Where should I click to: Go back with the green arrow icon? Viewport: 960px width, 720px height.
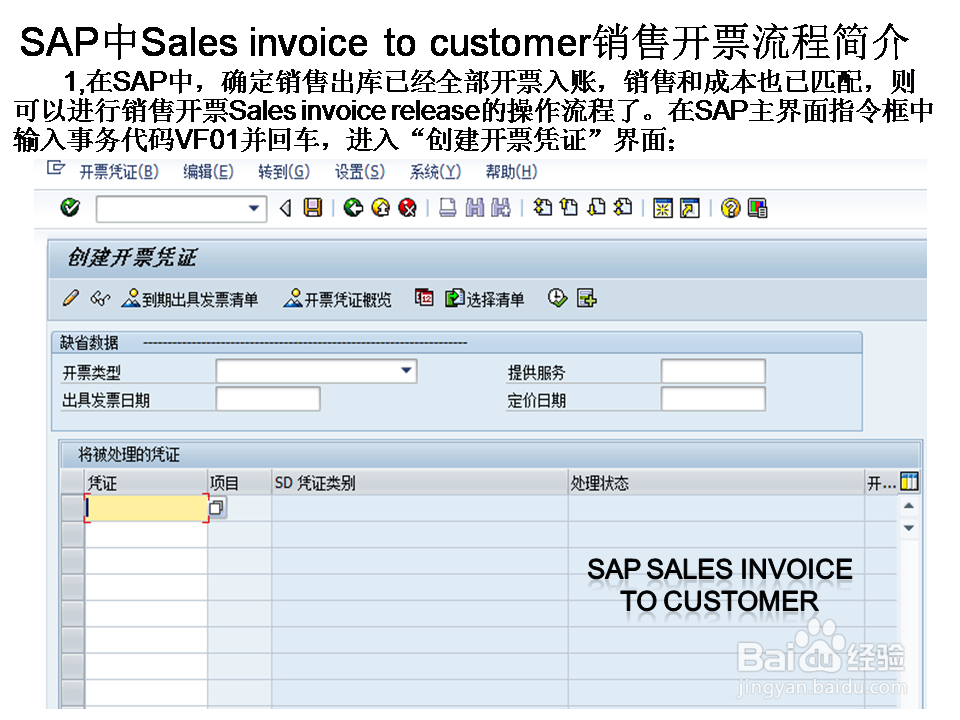(x=353, y=208)
